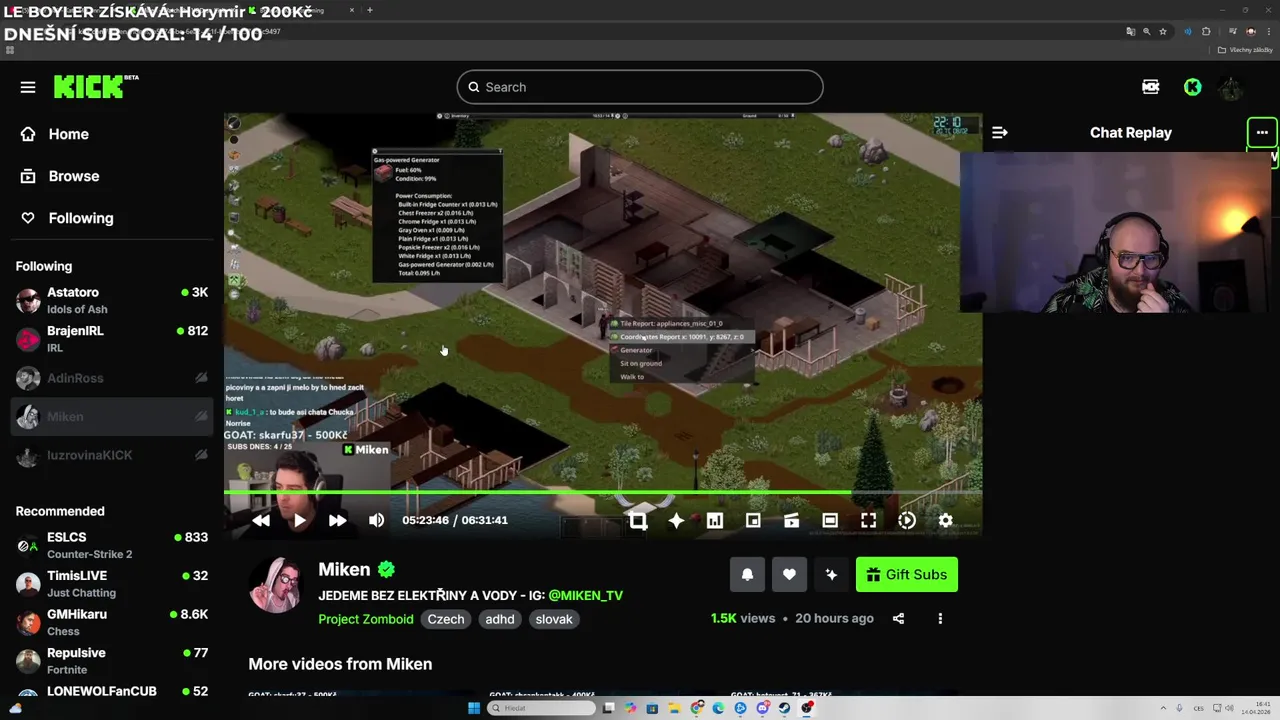Open the @MIKEN_TV Instagram link
This screenshot has width=1280, height=720.
point(585,595)
